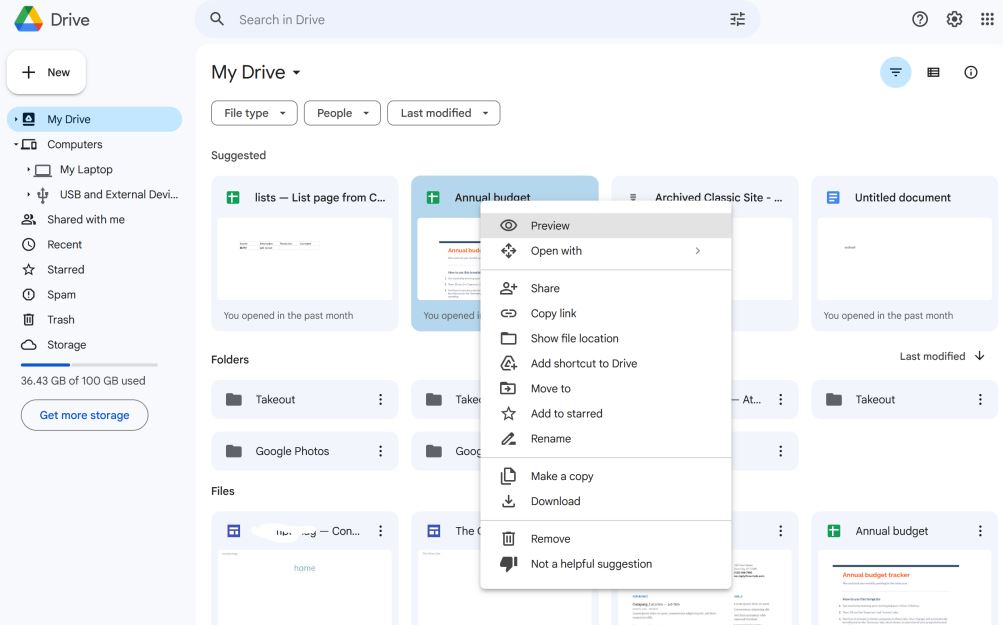Go to Starred in the sidebar
1003x625 pixels.
tap(65, 269)
